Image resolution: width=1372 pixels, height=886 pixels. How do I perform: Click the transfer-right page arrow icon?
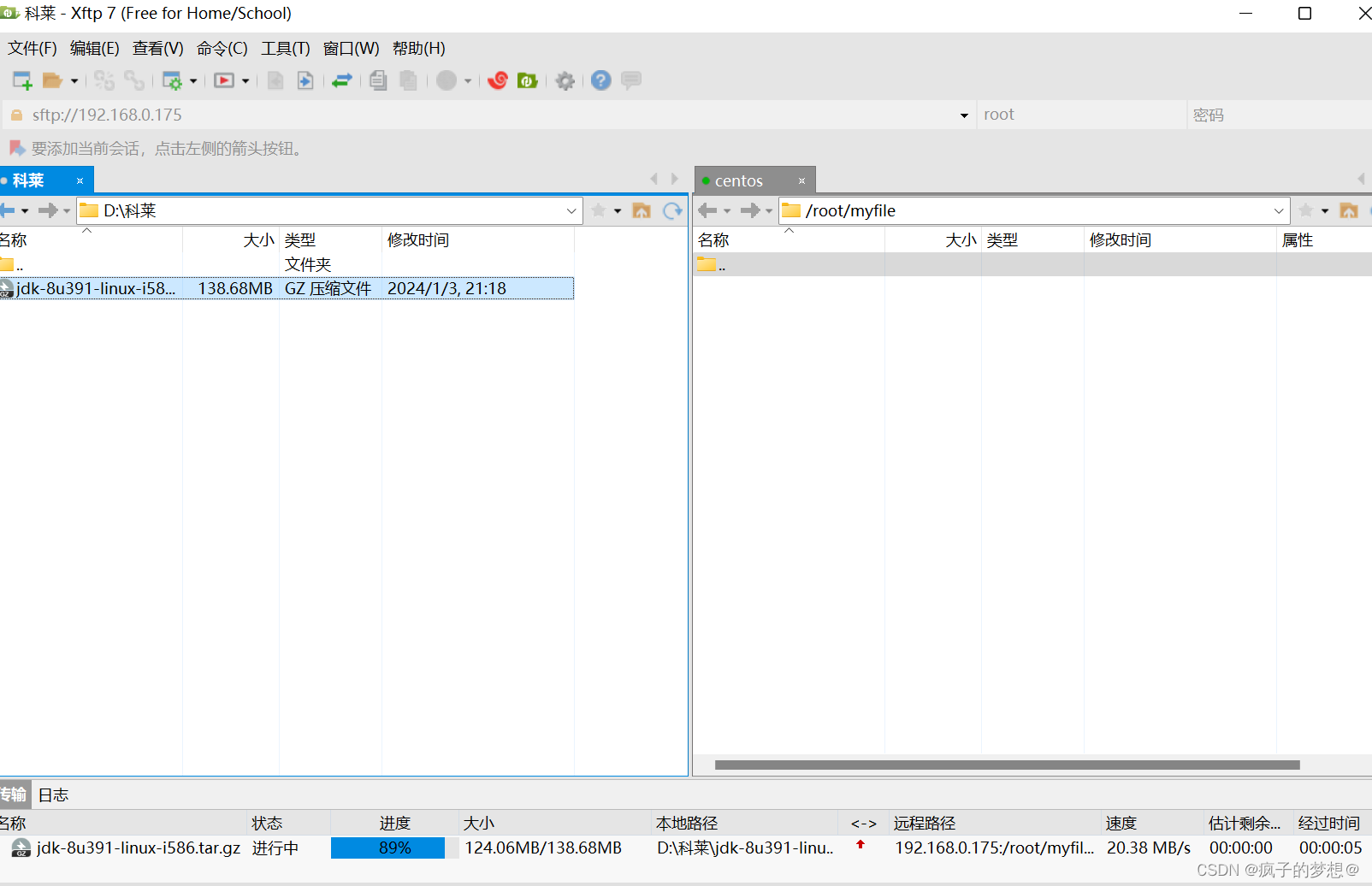305,80
